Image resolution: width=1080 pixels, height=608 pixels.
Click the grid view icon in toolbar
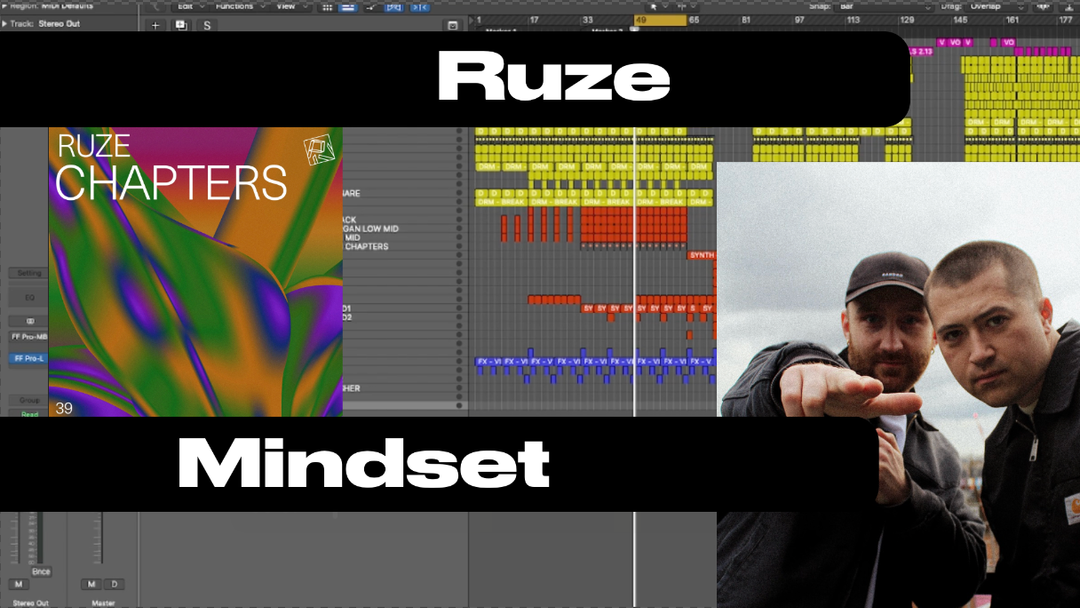327,7
